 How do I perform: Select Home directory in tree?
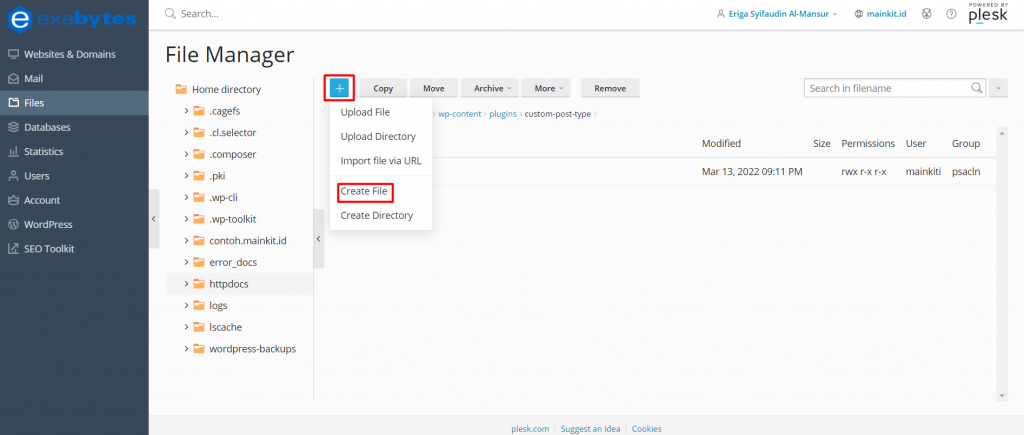(226, 89)
